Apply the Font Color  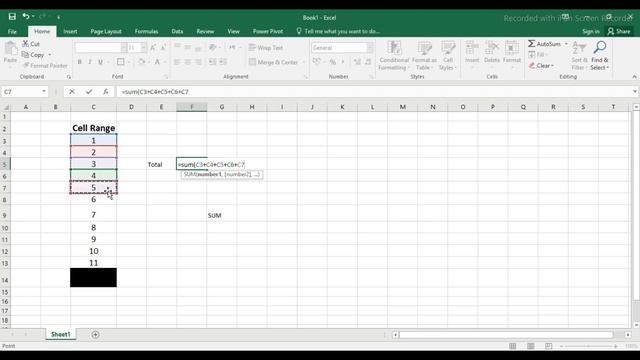tap(157, 62)
